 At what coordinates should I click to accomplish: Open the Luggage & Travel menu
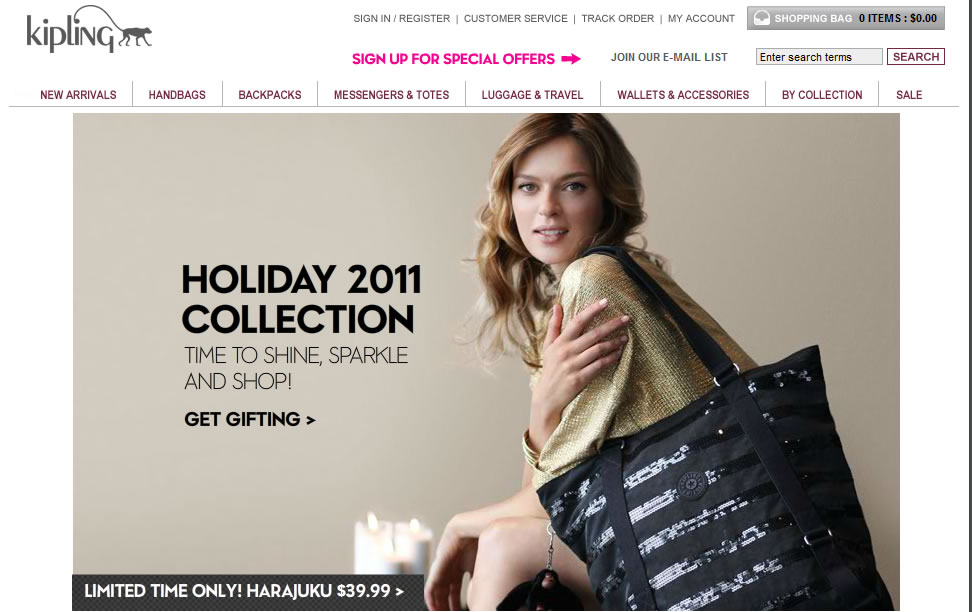pos(532,95)
